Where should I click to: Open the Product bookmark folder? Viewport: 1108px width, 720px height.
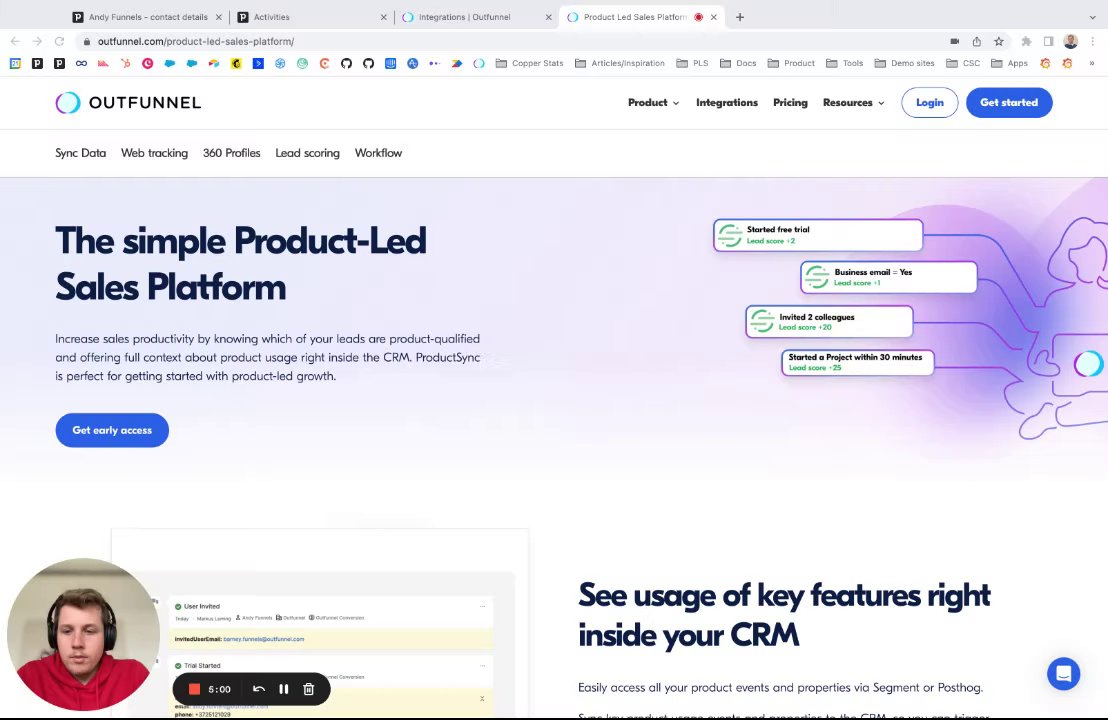click(791, 63)
